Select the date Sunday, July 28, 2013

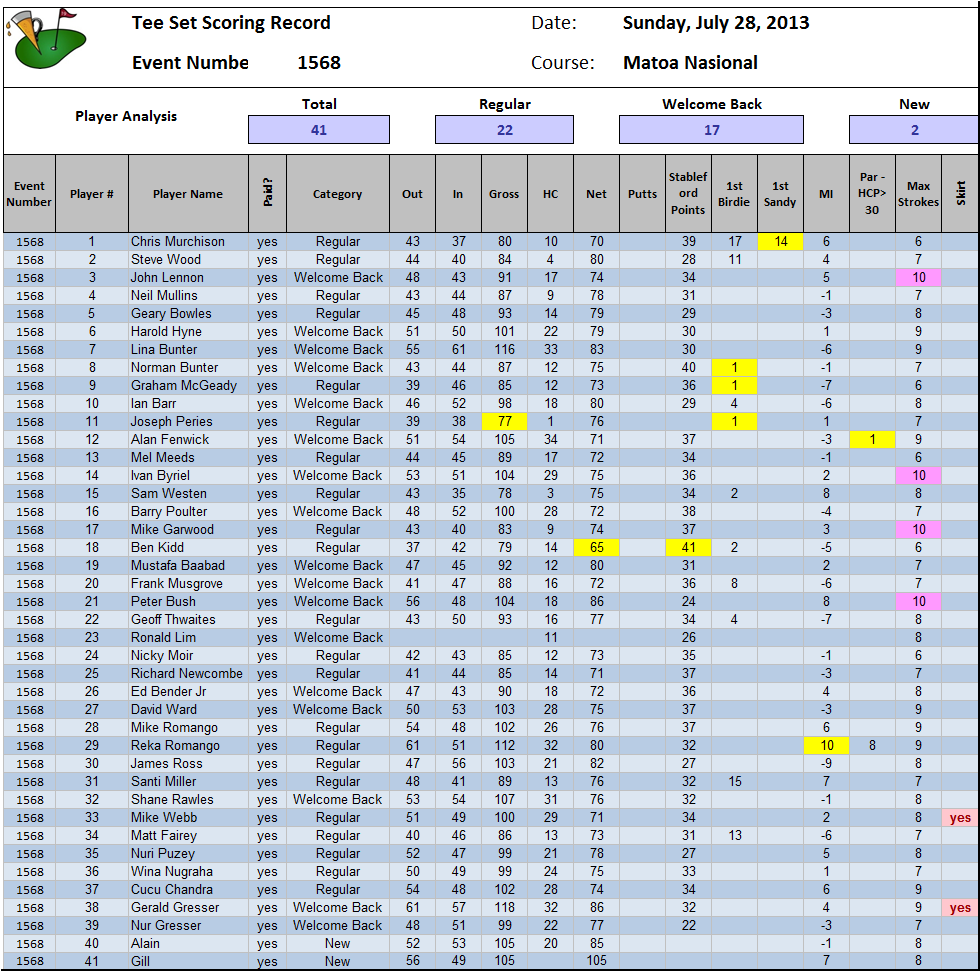pos(716,23)
